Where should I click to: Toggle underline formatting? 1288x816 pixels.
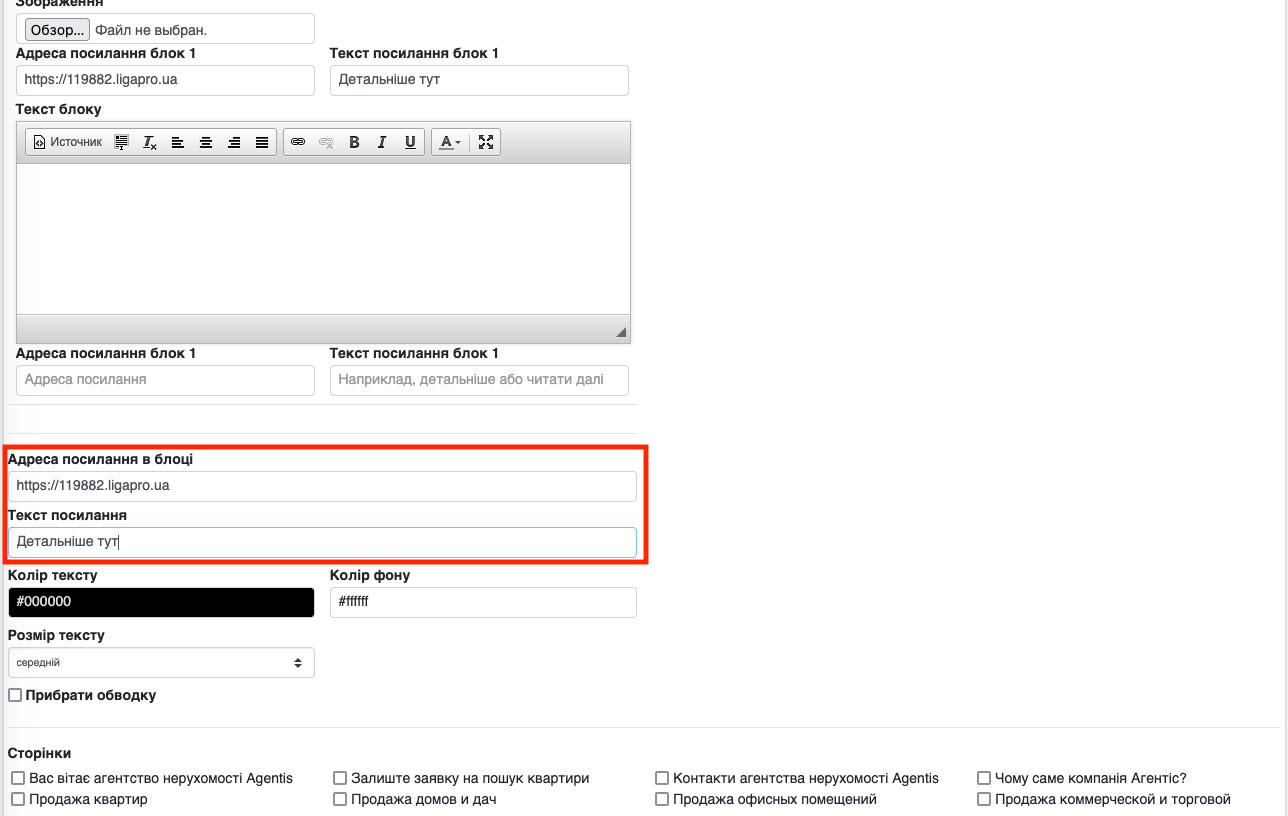tap(410, 142)
